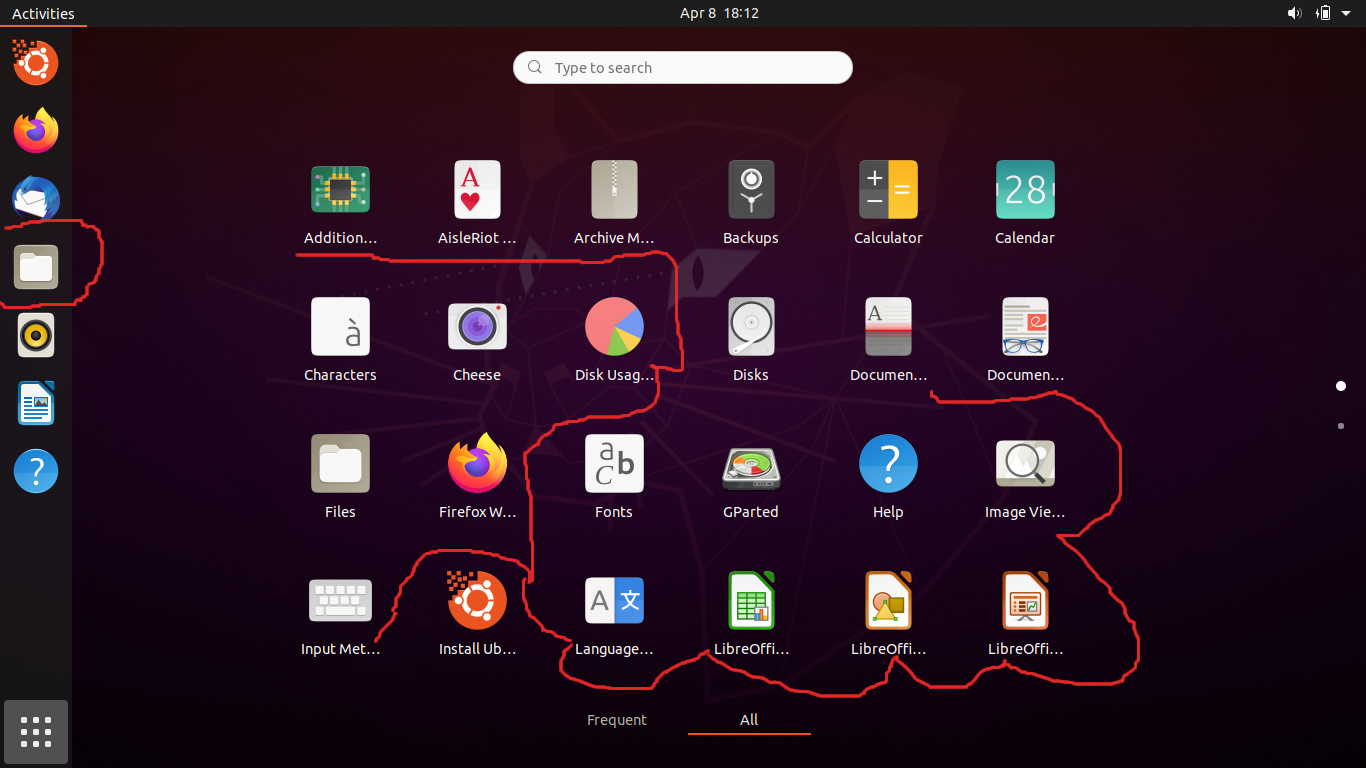Switch to the Frequent tab
Image resolution: width=1366 pixels, height=768 pixels.
tap(617, 720)
